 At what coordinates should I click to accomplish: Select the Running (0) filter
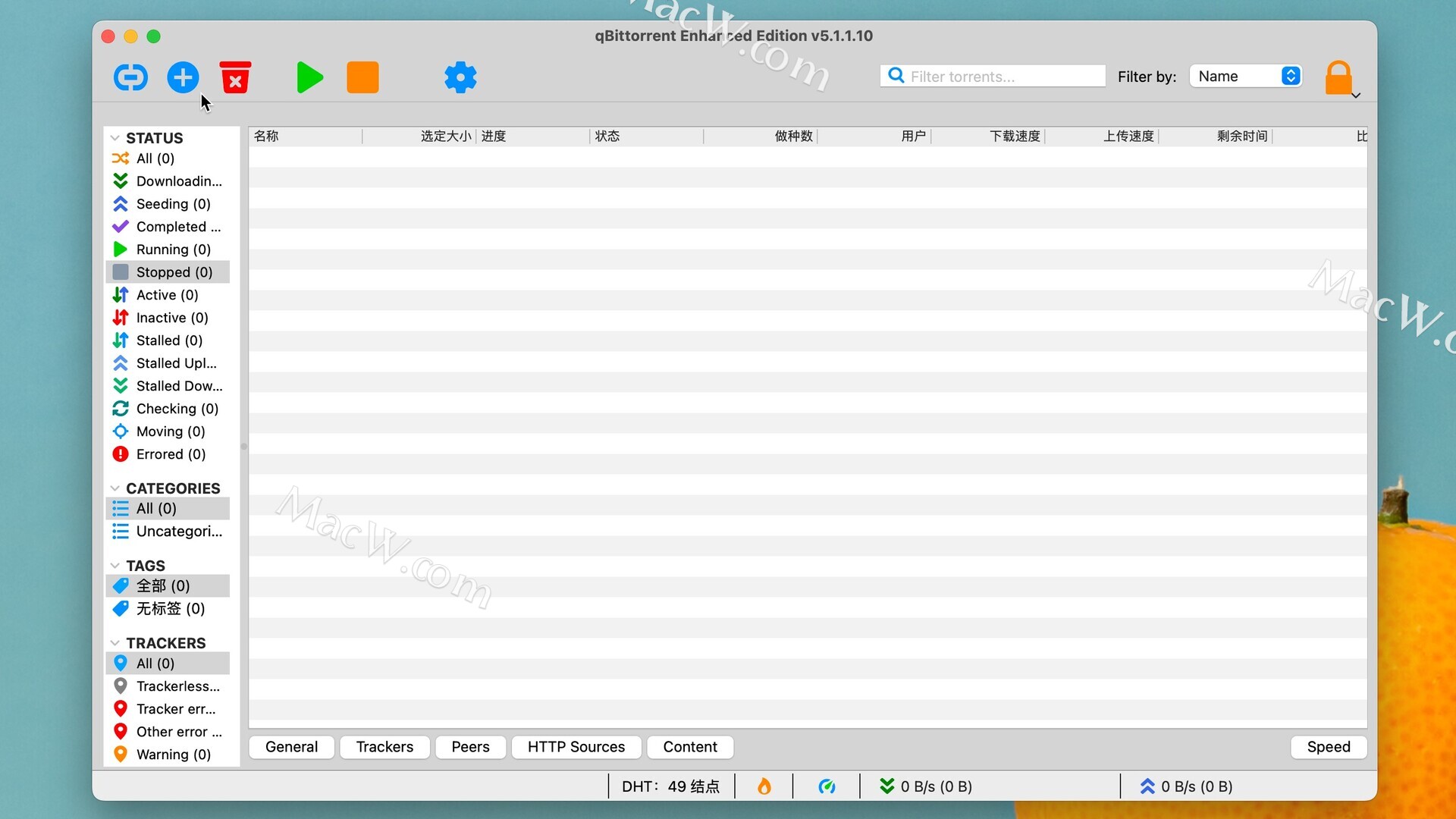pos(168,249)
